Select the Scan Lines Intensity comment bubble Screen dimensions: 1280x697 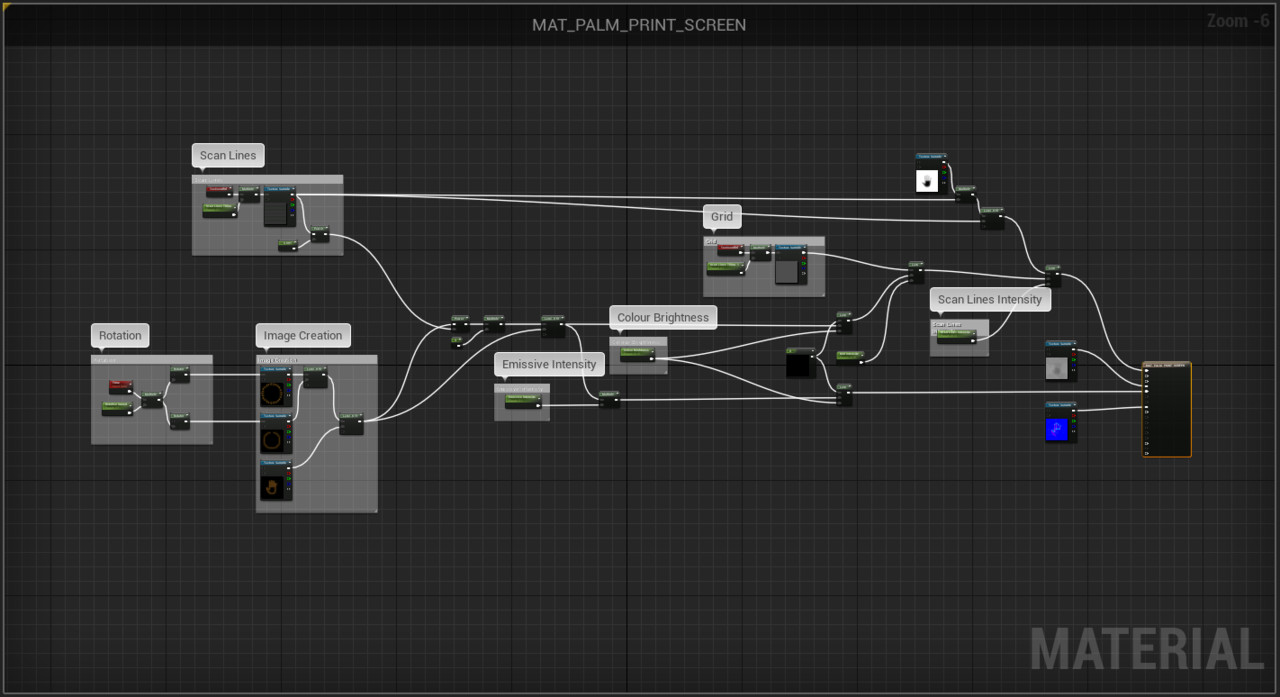pyautogui.click(x=990, y=299)
